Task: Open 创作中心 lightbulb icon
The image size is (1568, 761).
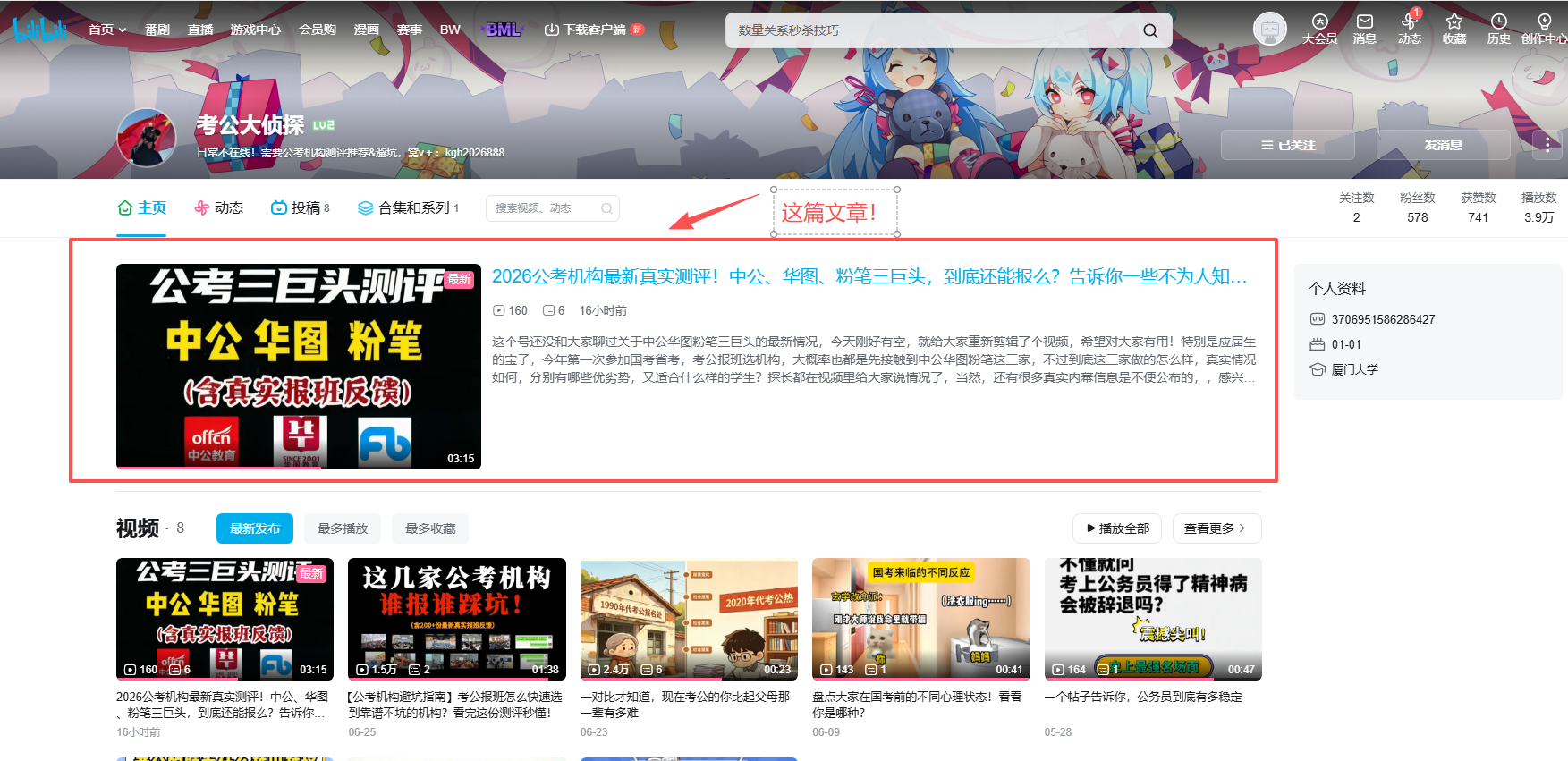Action: [x=1545, y=29]
